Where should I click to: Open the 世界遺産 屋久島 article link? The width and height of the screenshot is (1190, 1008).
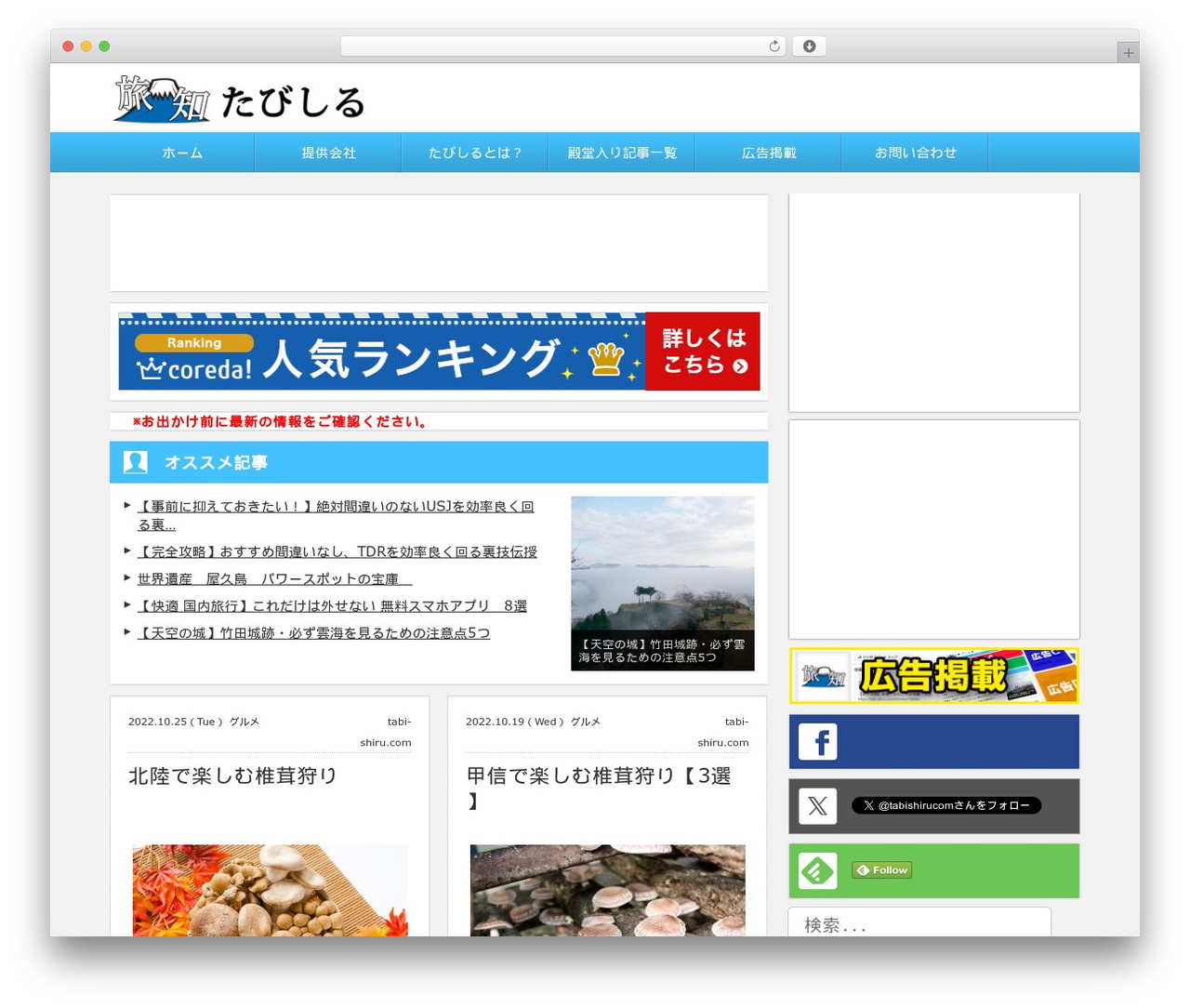pos(274,578)
